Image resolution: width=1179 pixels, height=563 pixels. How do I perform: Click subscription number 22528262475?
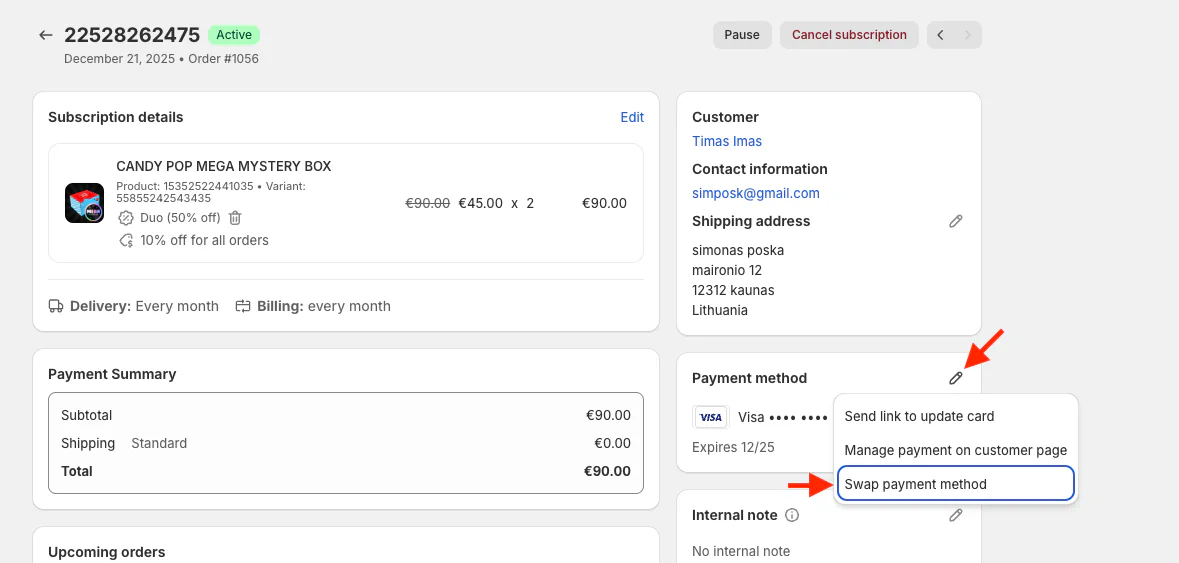pyautogui.click(x=132, y=35)
